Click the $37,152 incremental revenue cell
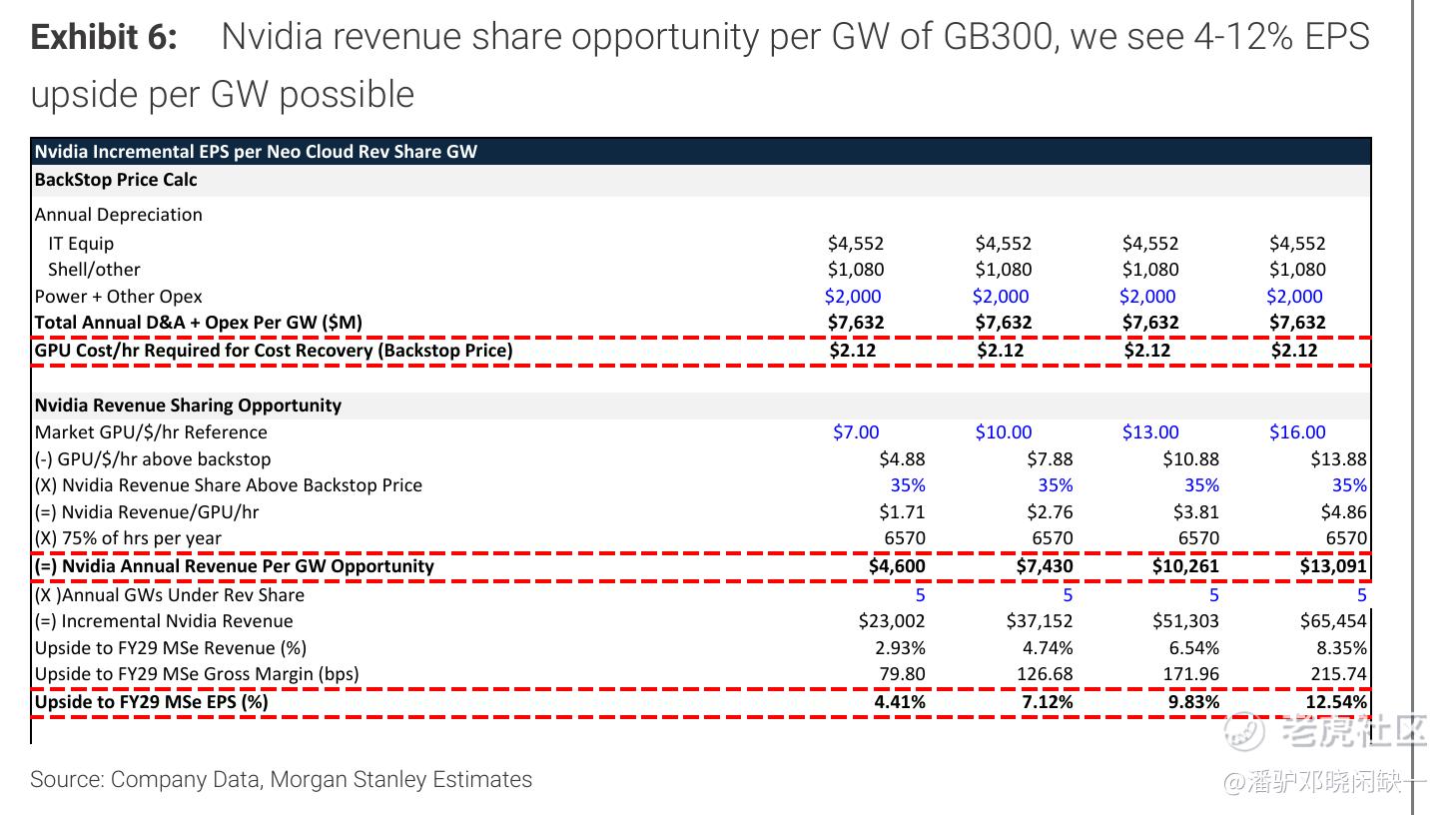 (1040, 621)
